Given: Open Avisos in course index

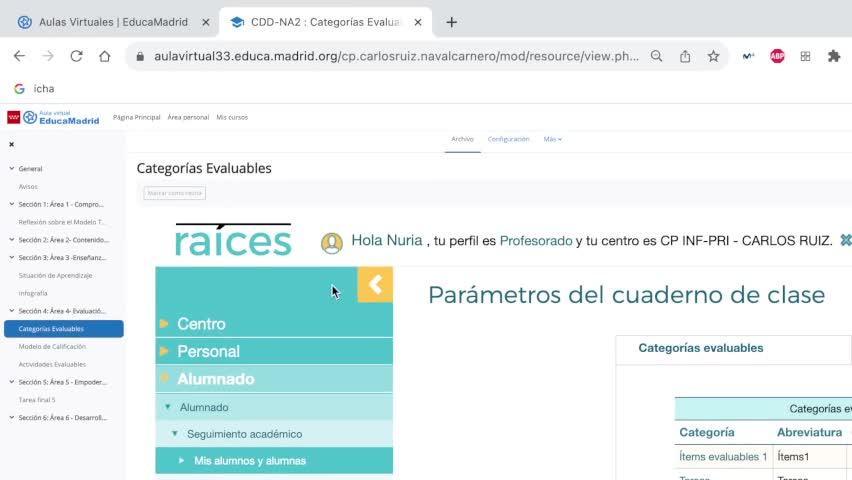Looking at the screenshot, I should [28, 186].
